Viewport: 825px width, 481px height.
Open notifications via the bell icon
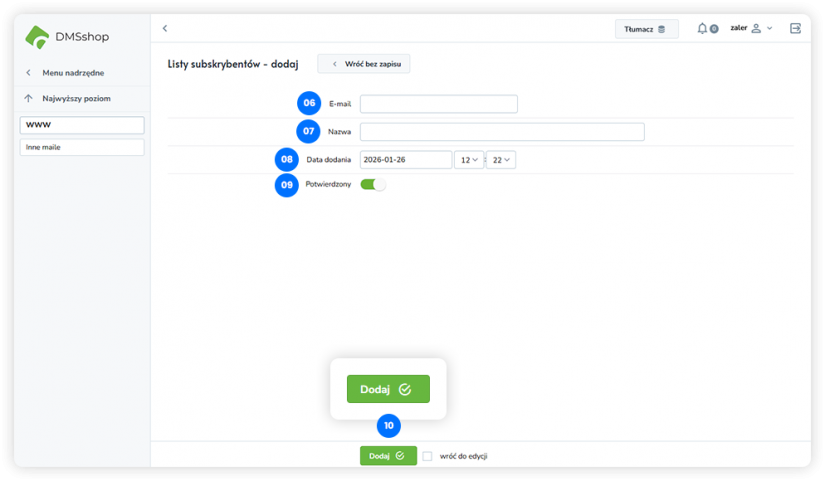(703, 29)
